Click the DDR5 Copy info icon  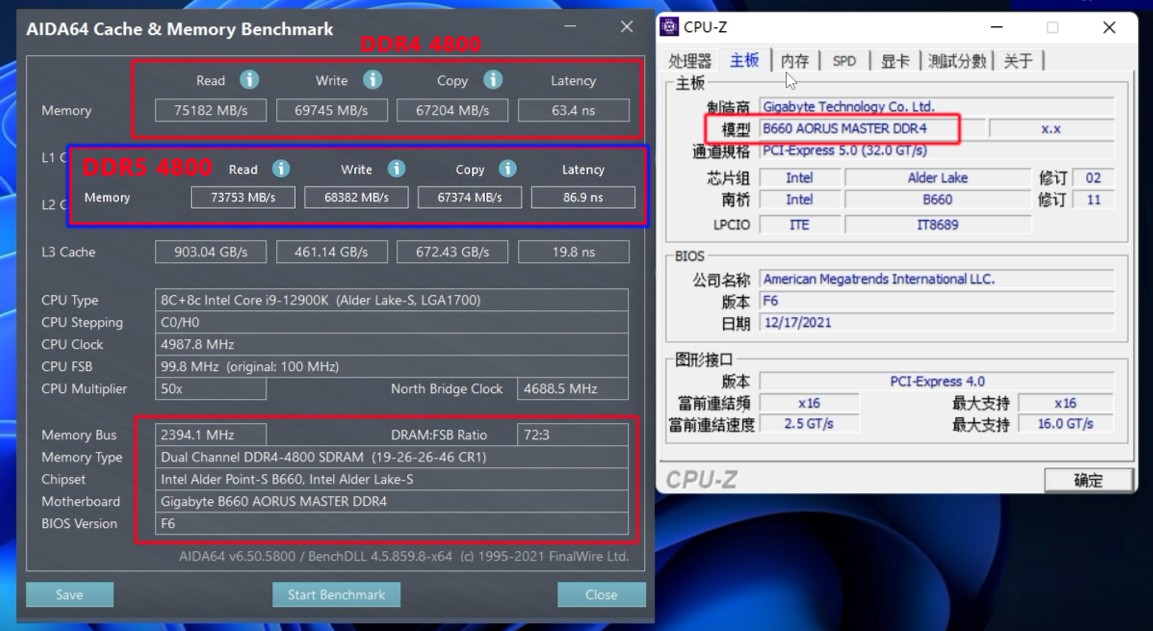click(x=508, y=168)
